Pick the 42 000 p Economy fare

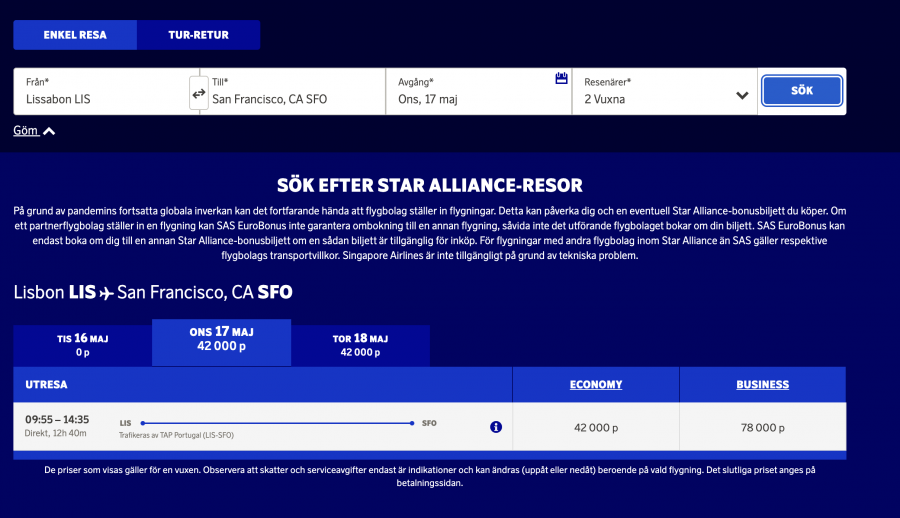[x=596, y=427]
